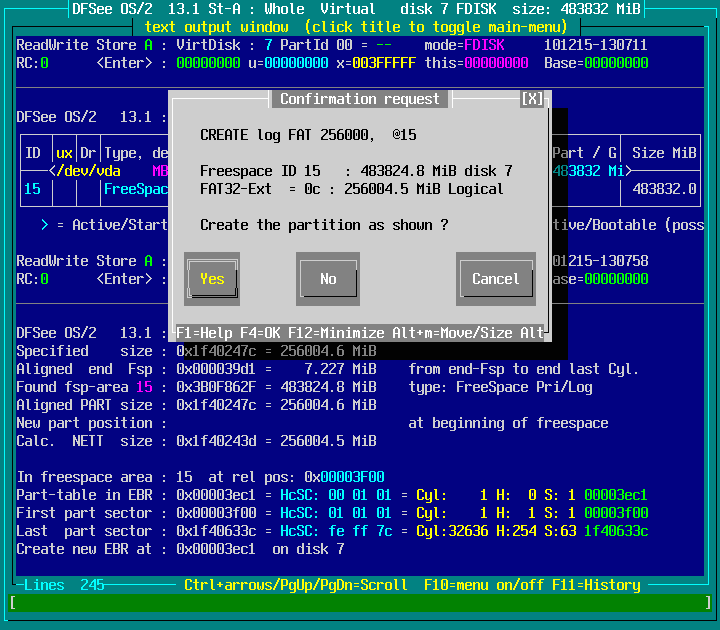Click the Ctrl+arrows/PgUp/PgDn=Scroll hint

[295, 585]
